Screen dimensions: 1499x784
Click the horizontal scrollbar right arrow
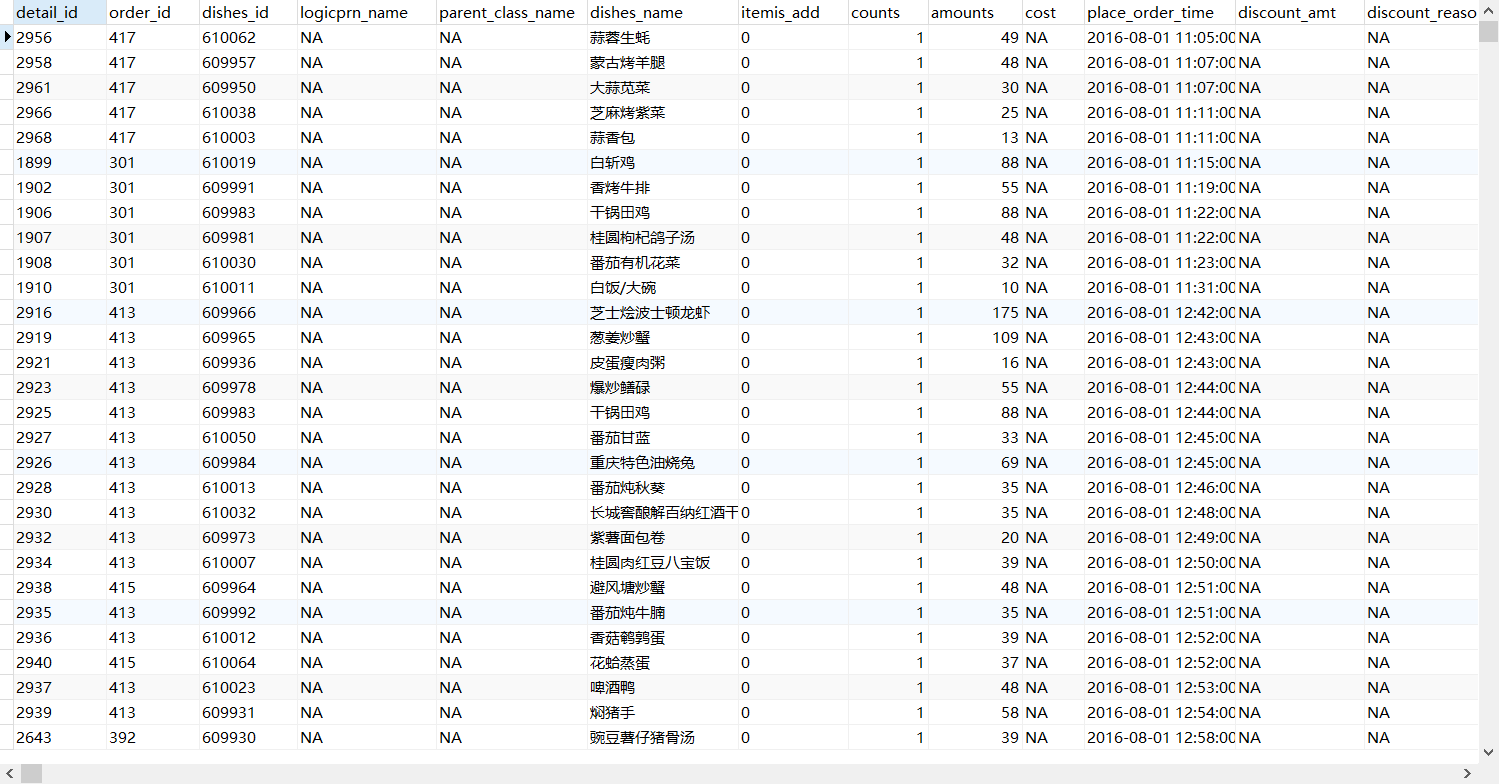(x=1469, y=774)
